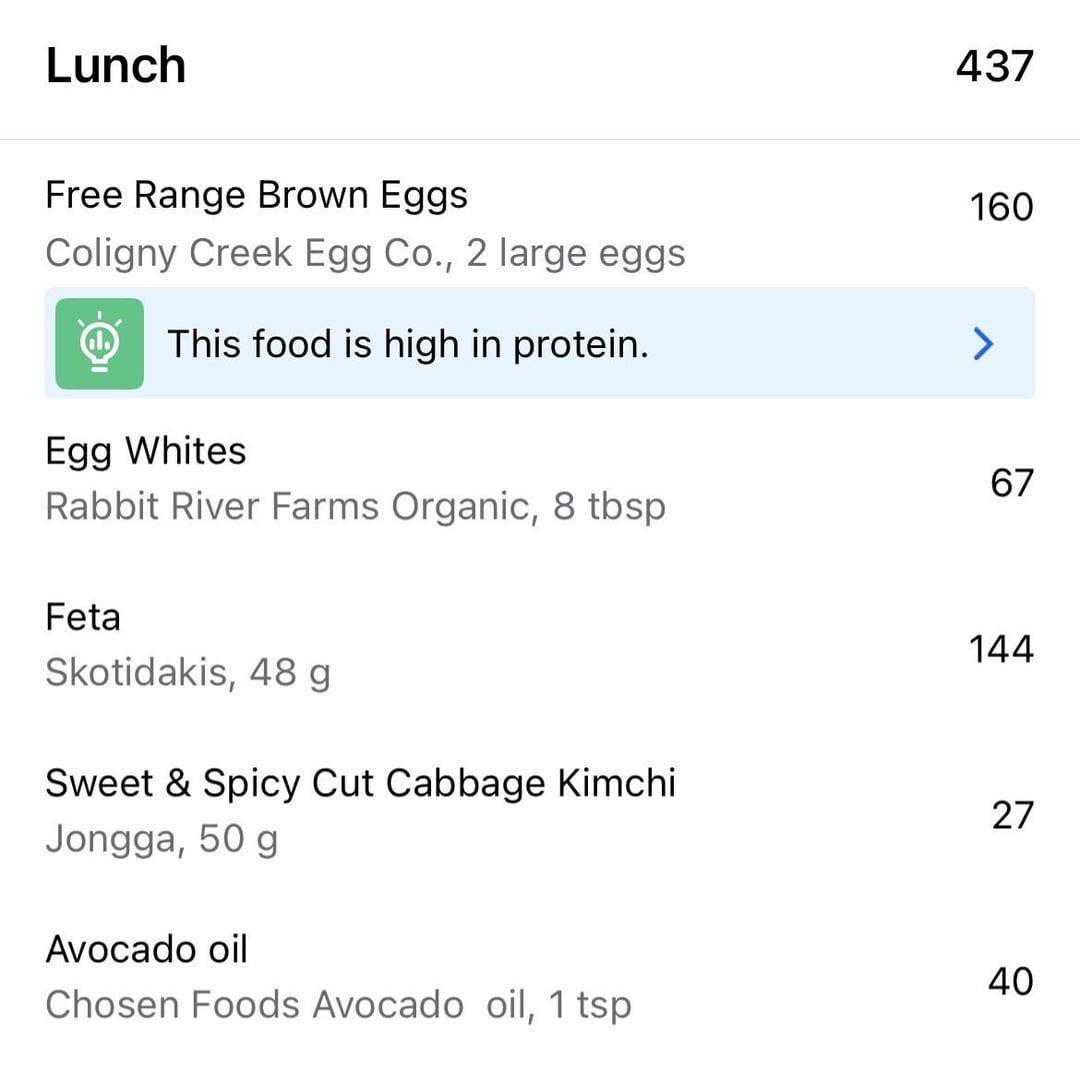Open the Free Range Brown Eggs entry
Screen dimensions: 1080x1080
[256, 195]
